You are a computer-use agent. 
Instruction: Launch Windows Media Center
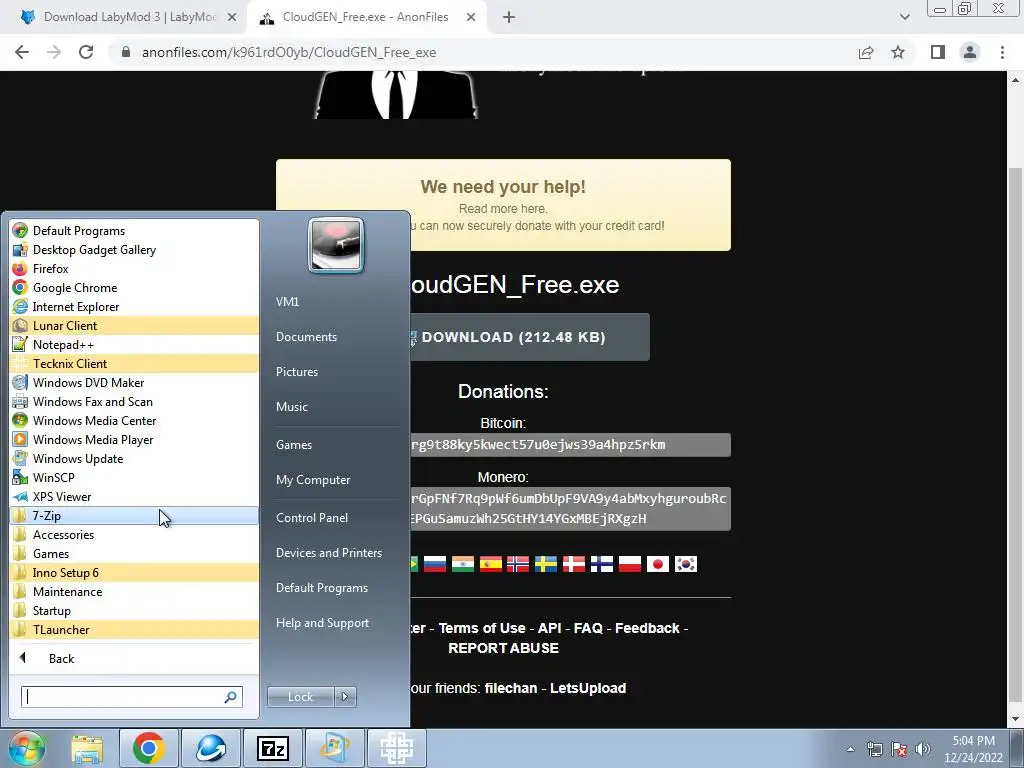pyautogui.click(x=135, y=420)
